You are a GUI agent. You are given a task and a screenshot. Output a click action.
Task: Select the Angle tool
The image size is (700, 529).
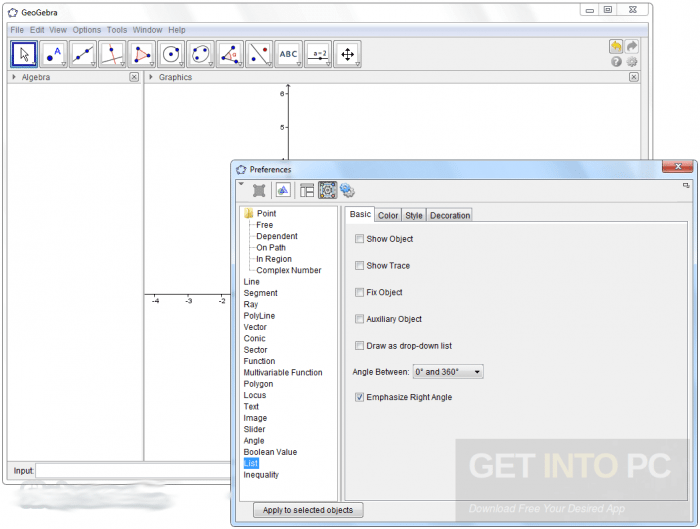click(x=230, y=54)
